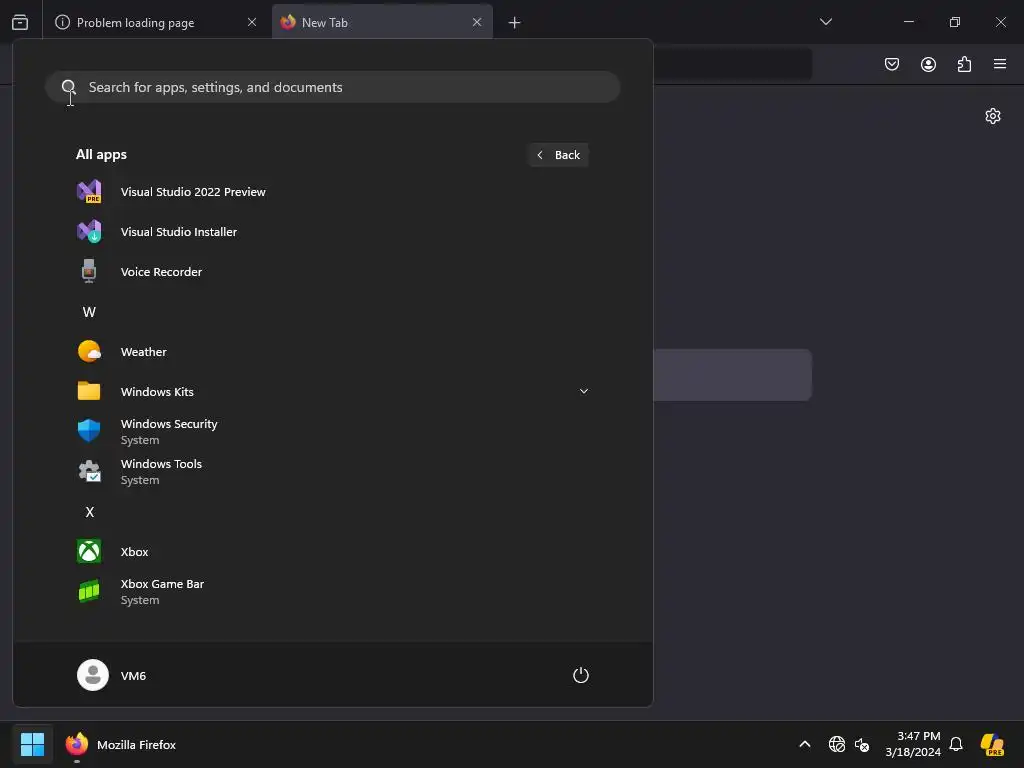Viewport: 1024px width, 768px height.
Task: Click the VM6 username label
Action: [x=133, y=676]
